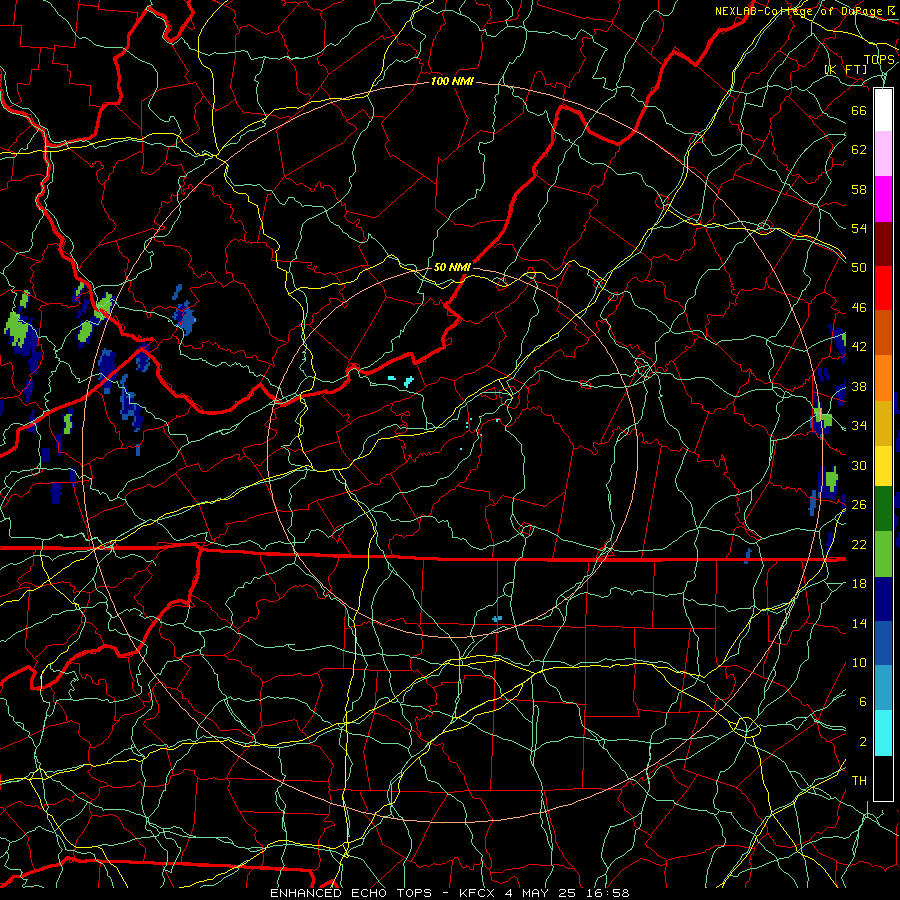Click the 100 NMI range ring label

click(x=452, y=82)
